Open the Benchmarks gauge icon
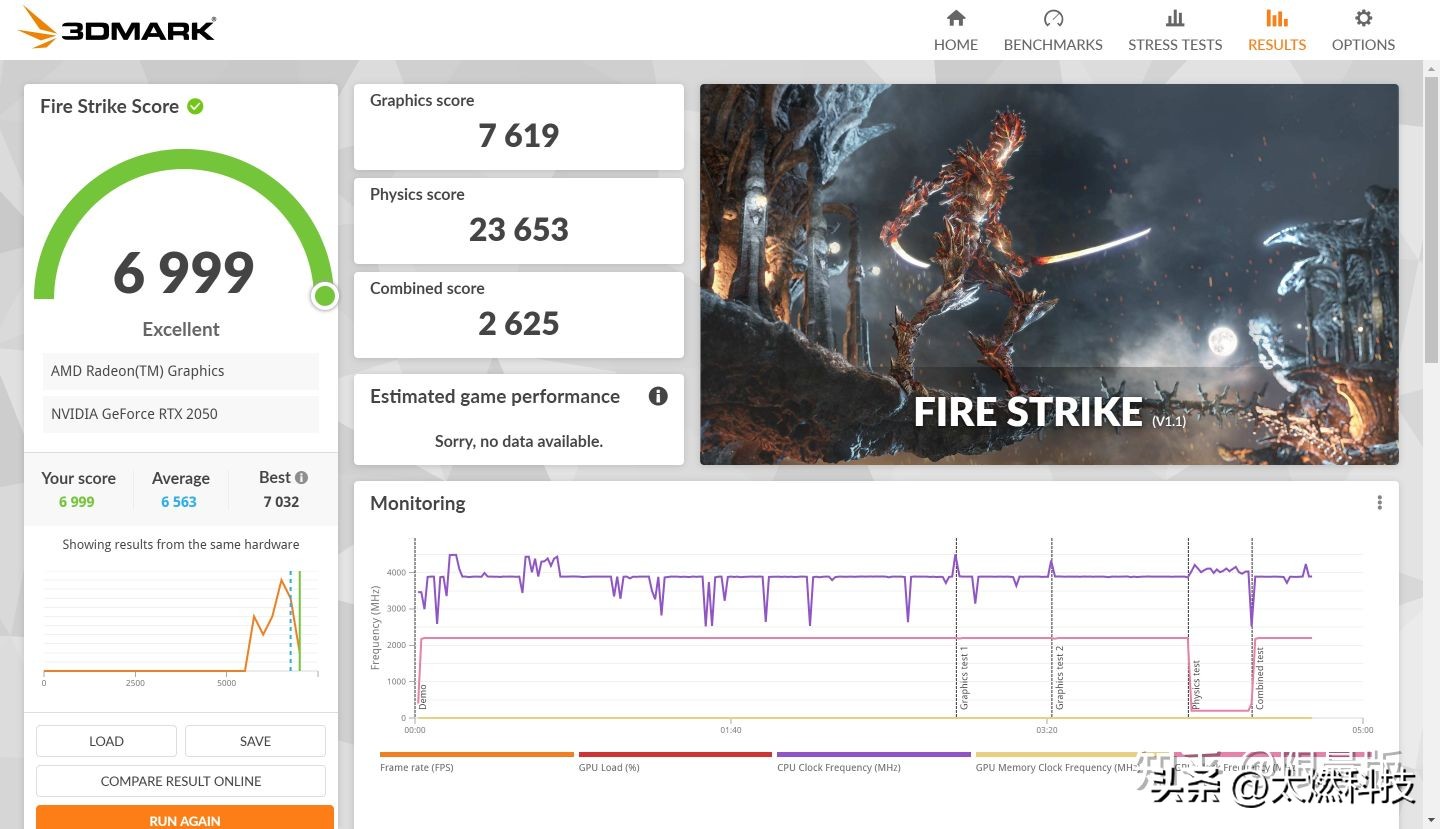This screenshot has height=829, width=1440. point(1053,18)
